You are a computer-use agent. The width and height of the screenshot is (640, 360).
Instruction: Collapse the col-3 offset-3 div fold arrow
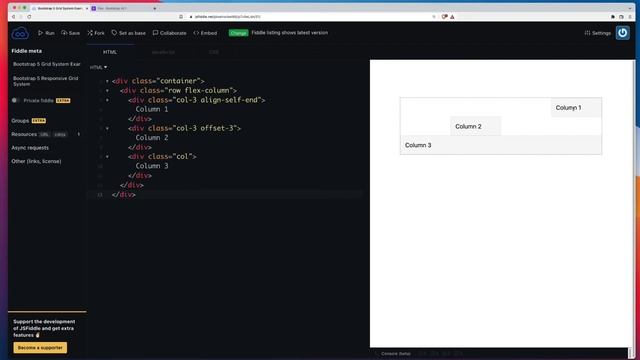pos(107,128)
